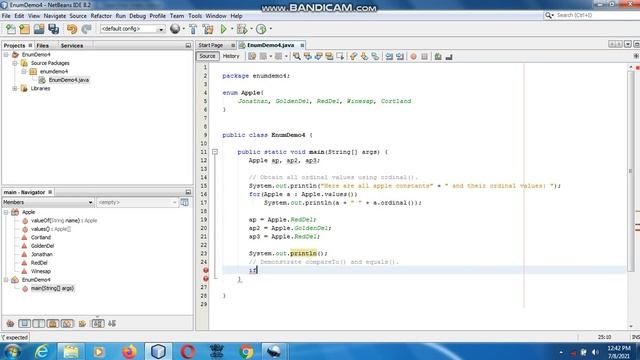
Task: Click the New Project toolbar icon
Action: (x=25, y=29)
